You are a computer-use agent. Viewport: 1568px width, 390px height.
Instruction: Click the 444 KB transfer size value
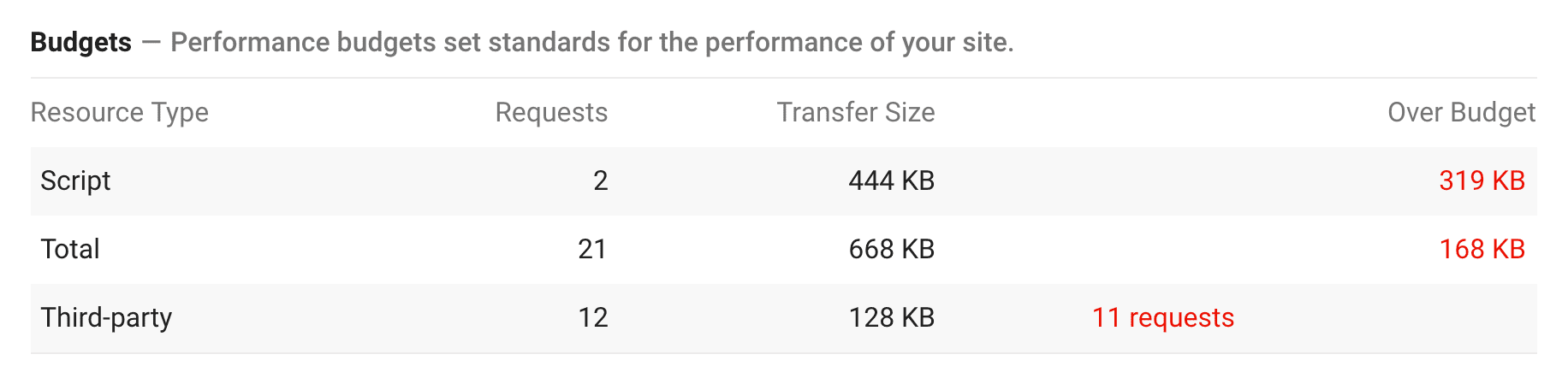coord(891,180)
